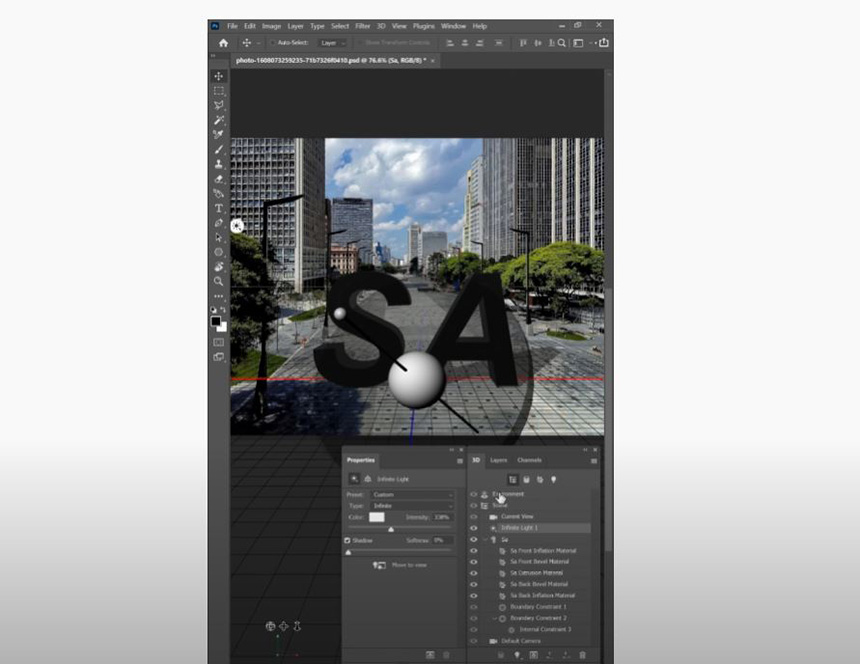Hide Sa Extrusion Material eye
Image resolution: width=860 pixels, height=664 pixels.
coord(474,573)
